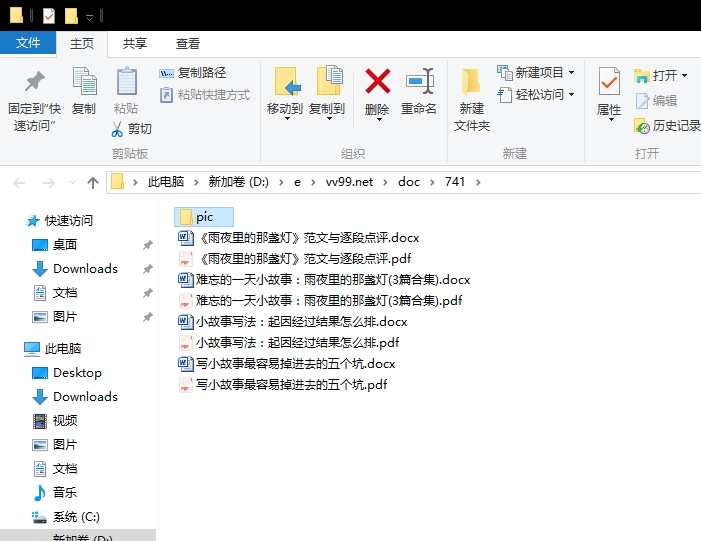Open pinned 图片 in quick access

(55, 317)
